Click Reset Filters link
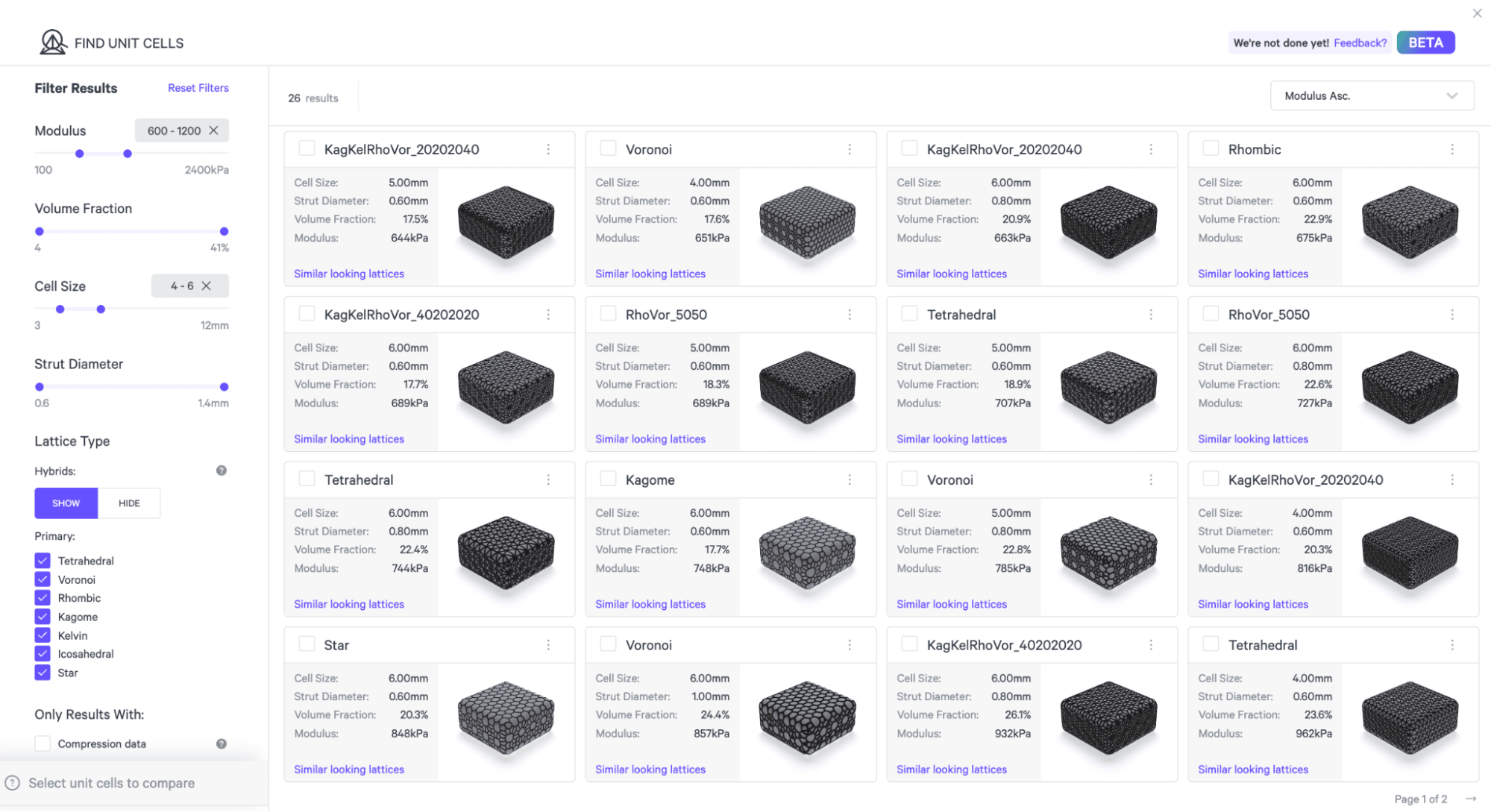 (x=198, y=88)
